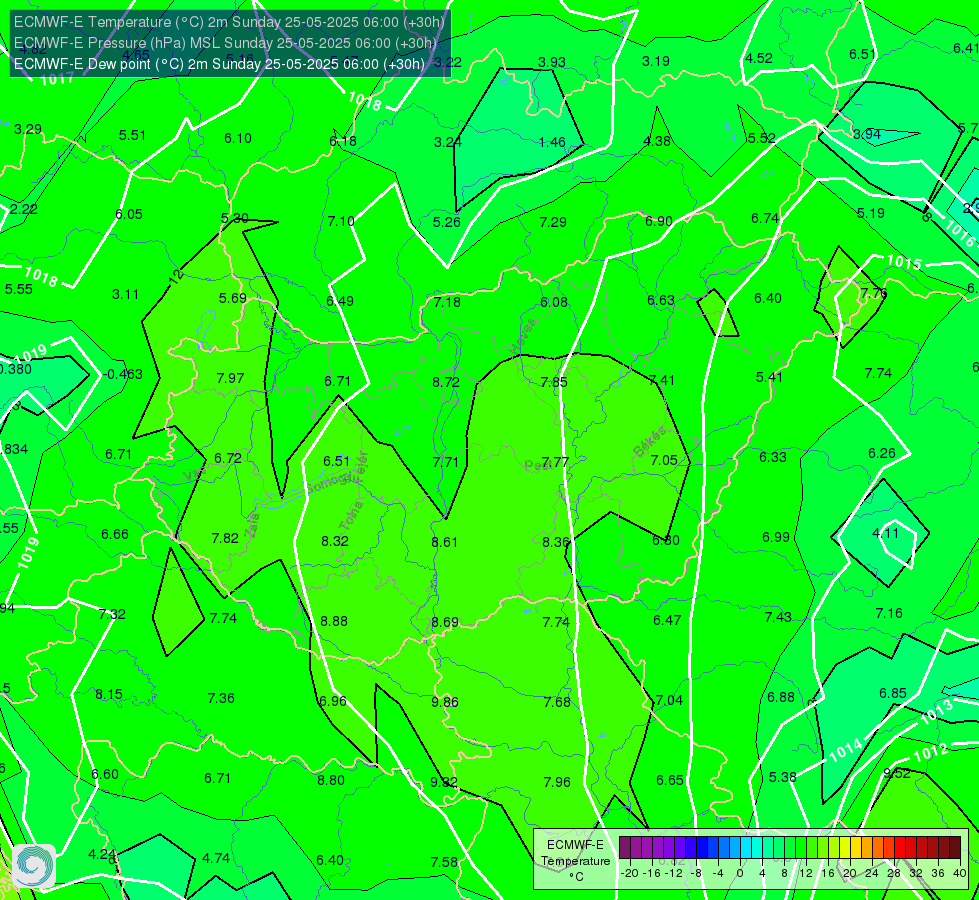Viewport: 979px width, 900px height.
Task: Click the cyan 0°C legend swatch
Action: pyautogui.click(x=746, y=848)
